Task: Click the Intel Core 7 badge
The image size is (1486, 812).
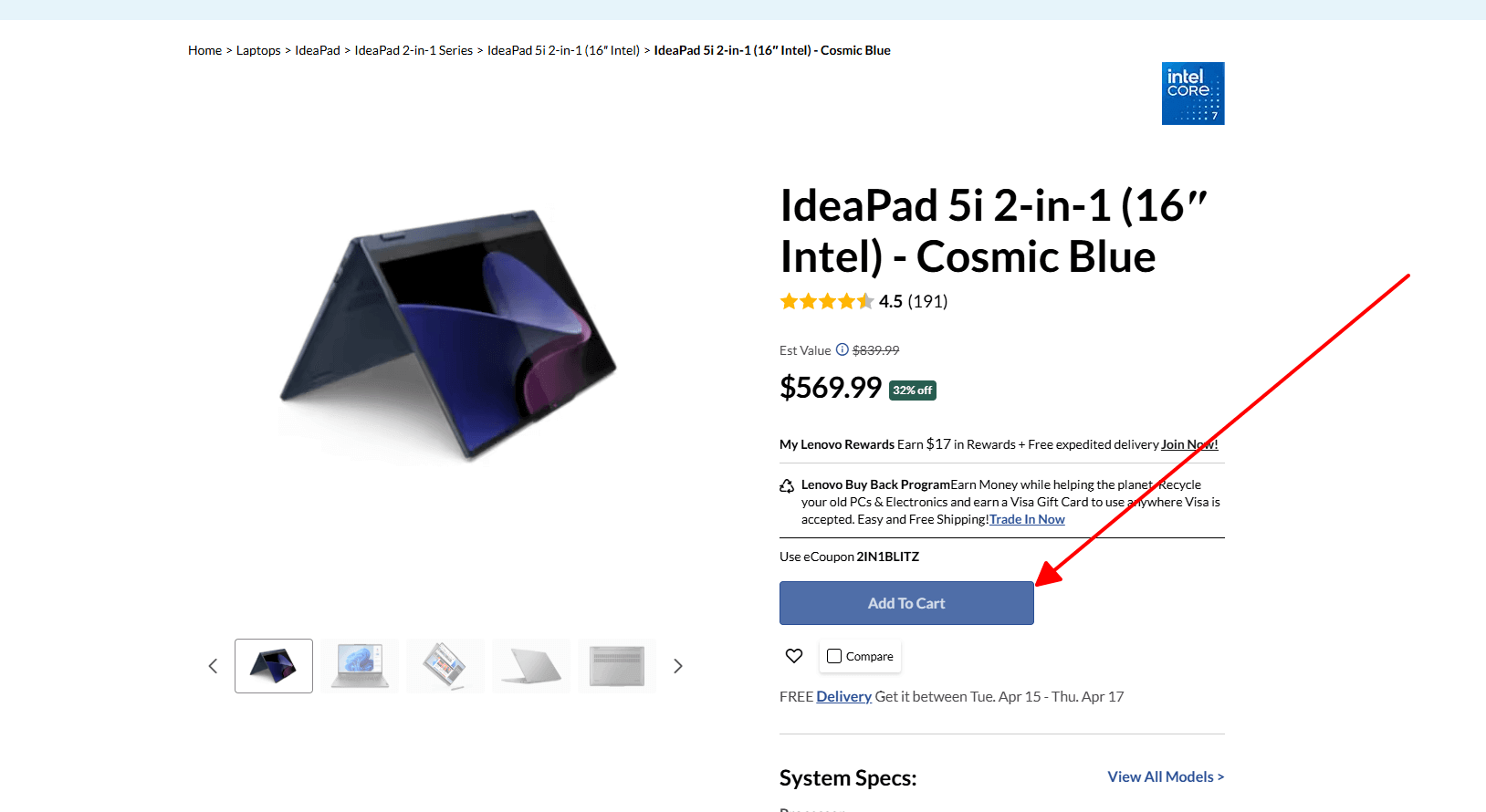Action: tap(1192, 93)
